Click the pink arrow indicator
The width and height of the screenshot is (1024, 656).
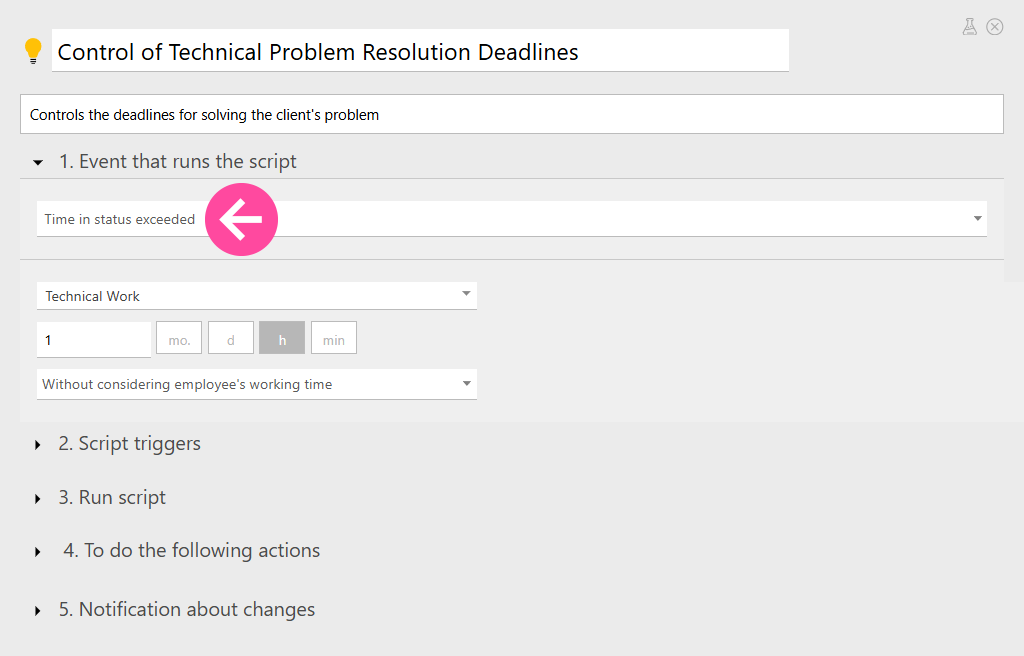[241, 218]
